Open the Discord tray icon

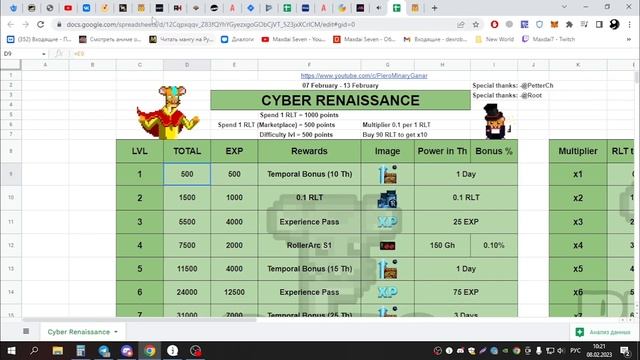click(461, 351)
